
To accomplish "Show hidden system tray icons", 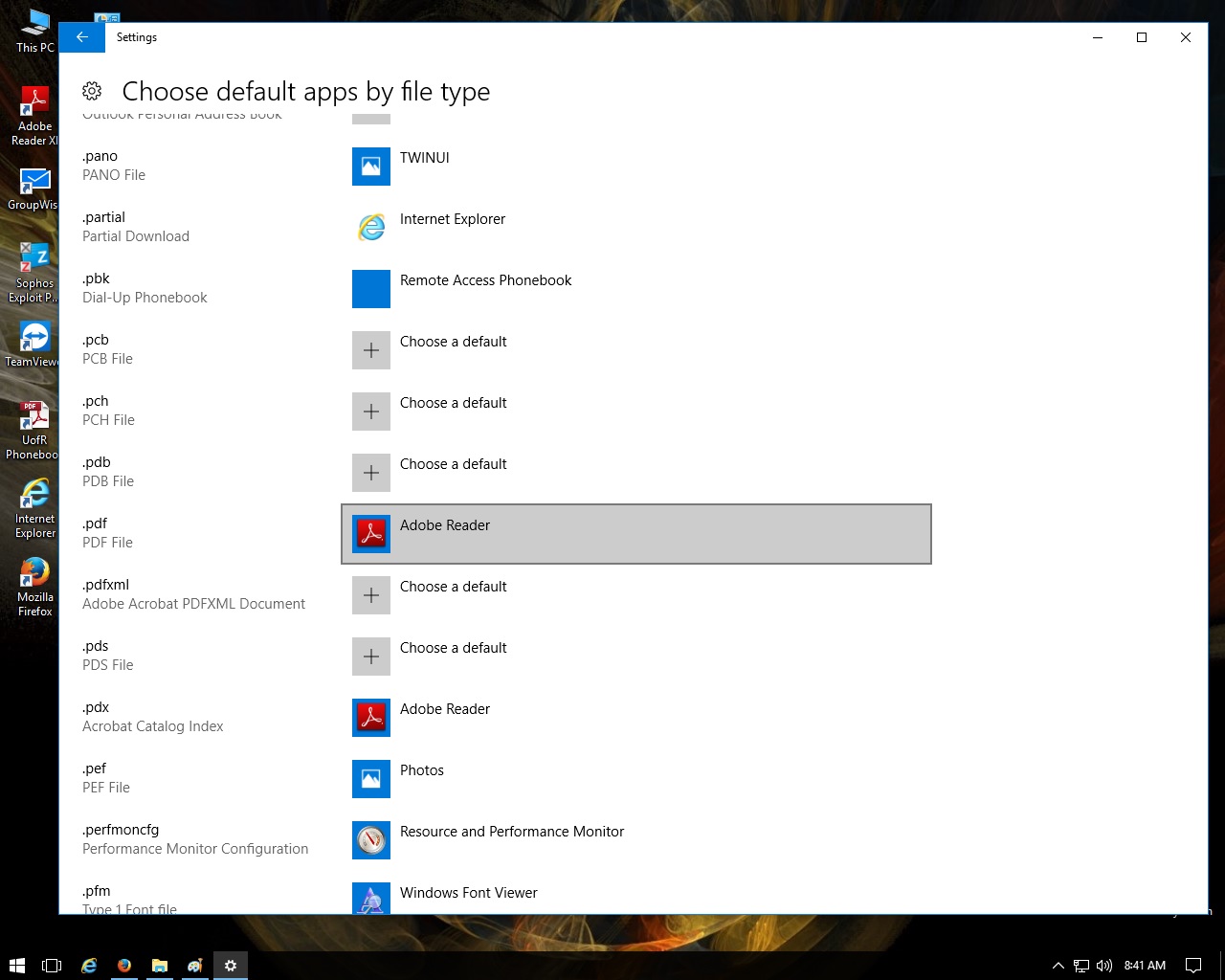I will tap(1058, 966).
